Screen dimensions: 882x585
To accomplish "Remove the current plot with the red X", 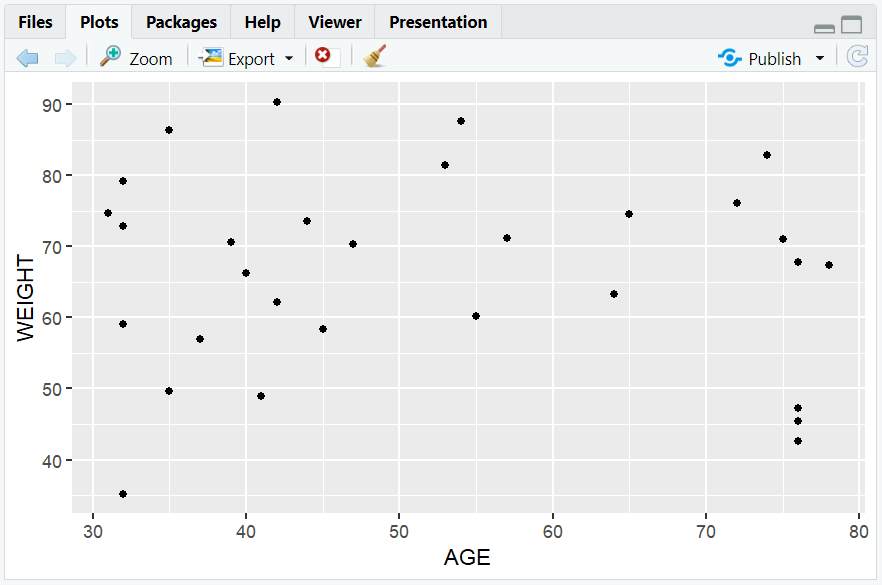I will pyautogui.click(x=323, y=57).
